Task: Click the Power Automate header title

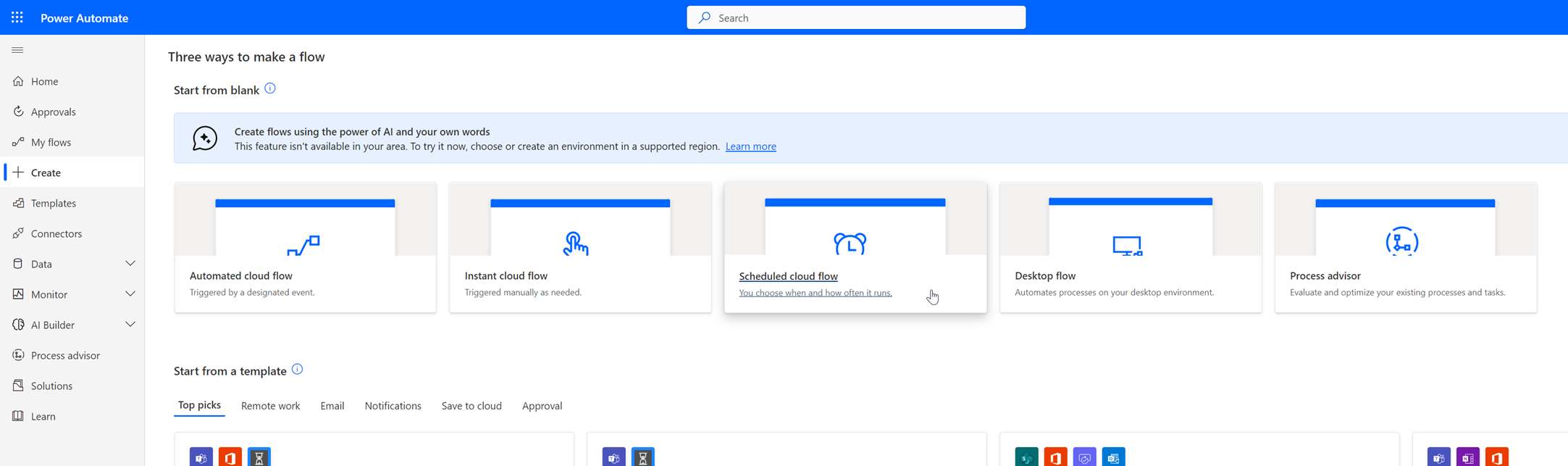Action: [x=85, y=17]
